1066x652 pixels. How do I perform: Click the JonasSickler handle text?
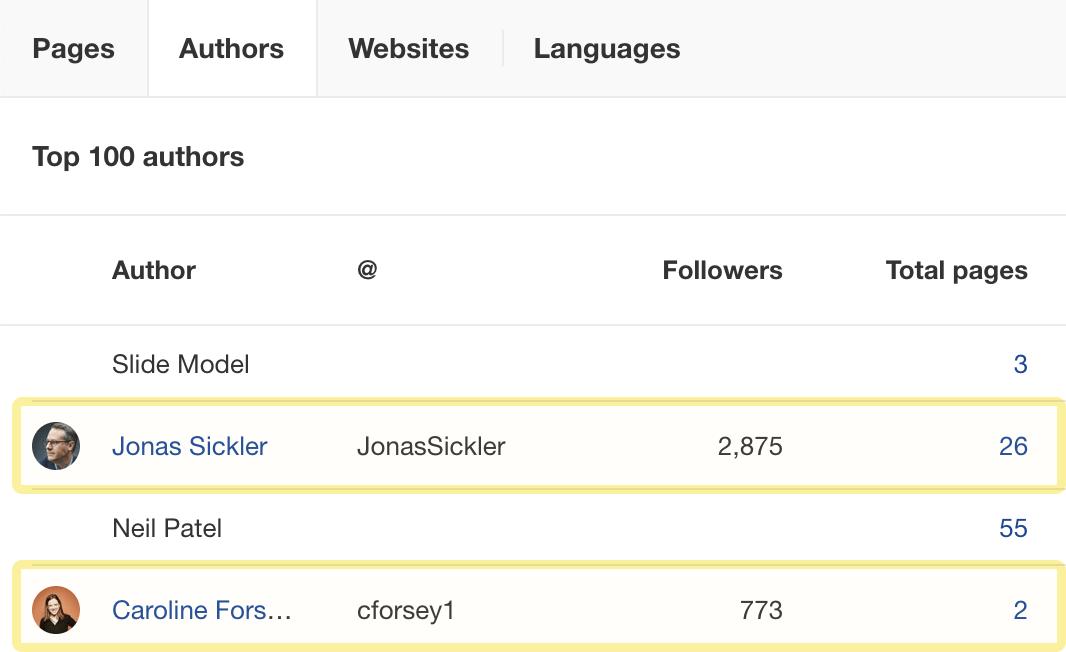point(431,446)
